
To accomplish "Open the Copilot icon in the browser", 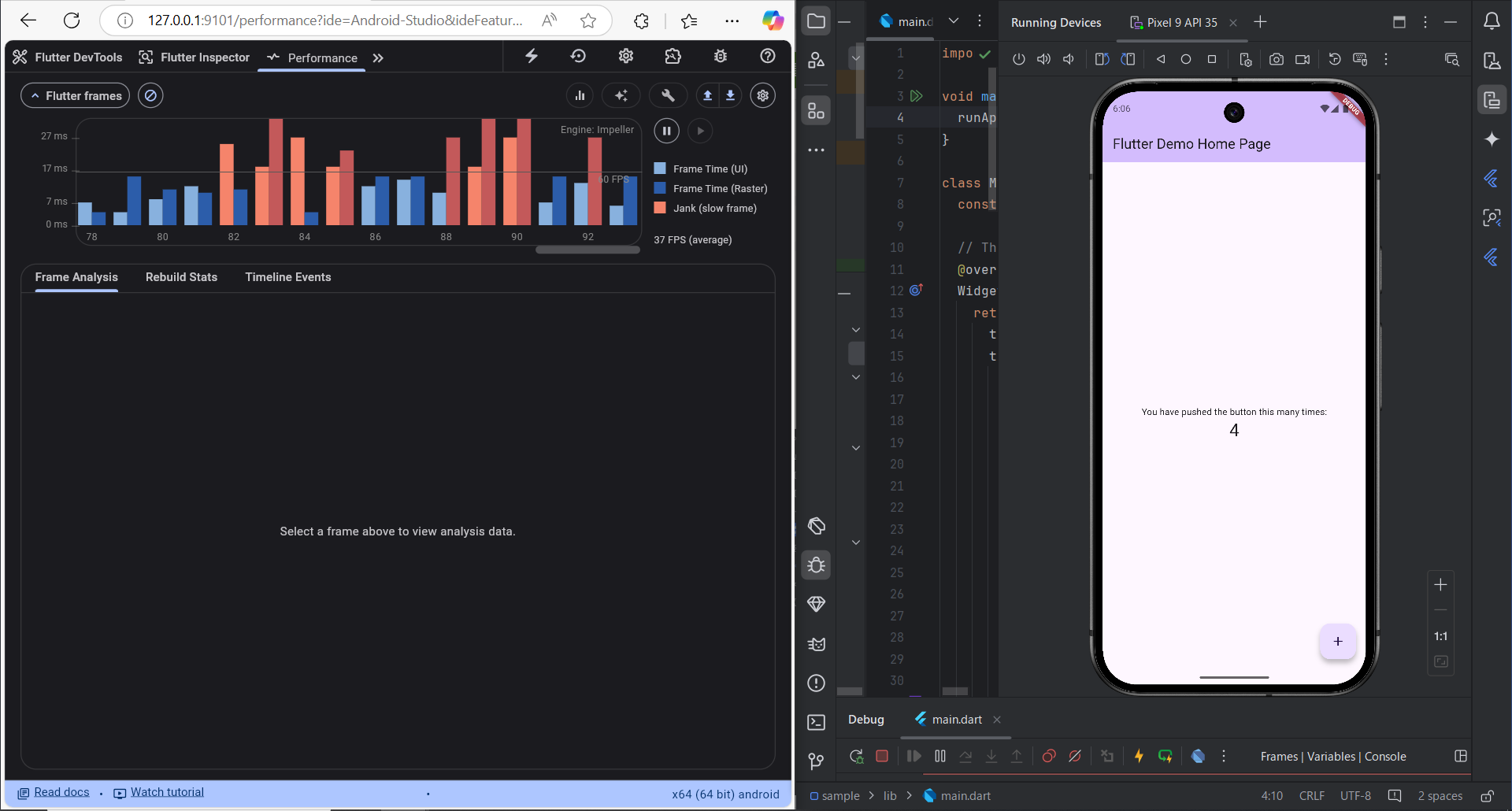I will 773,20.
